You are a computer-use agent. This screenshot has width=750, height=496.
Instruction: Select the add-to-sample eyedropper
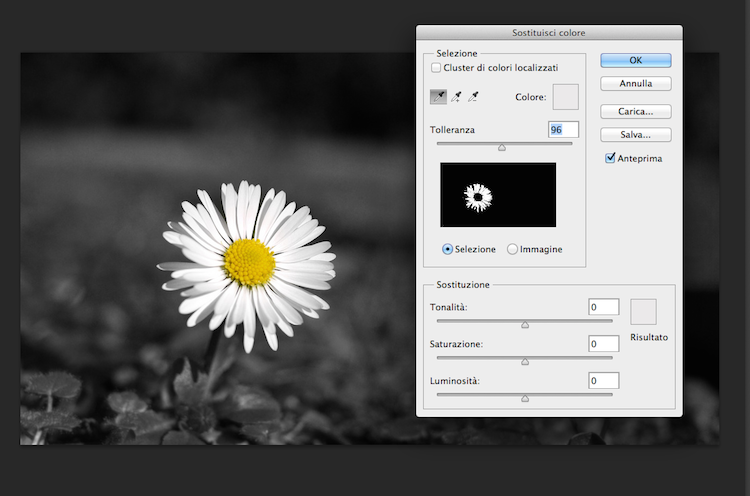click(456, 97)
